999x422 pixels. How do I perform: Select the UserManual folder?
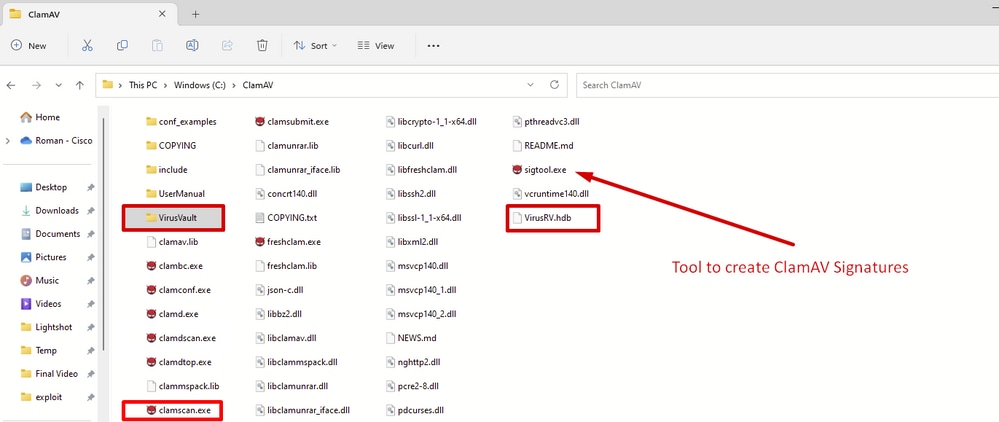coord(175,193)
